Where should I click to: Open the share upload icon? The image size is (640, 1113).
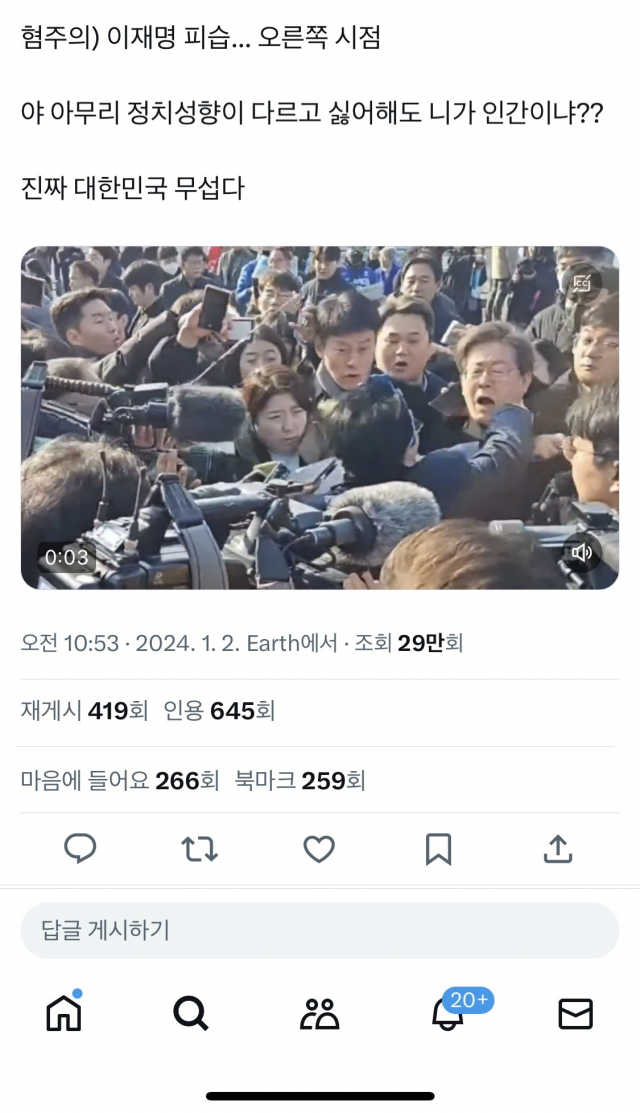tap(558, 848)
